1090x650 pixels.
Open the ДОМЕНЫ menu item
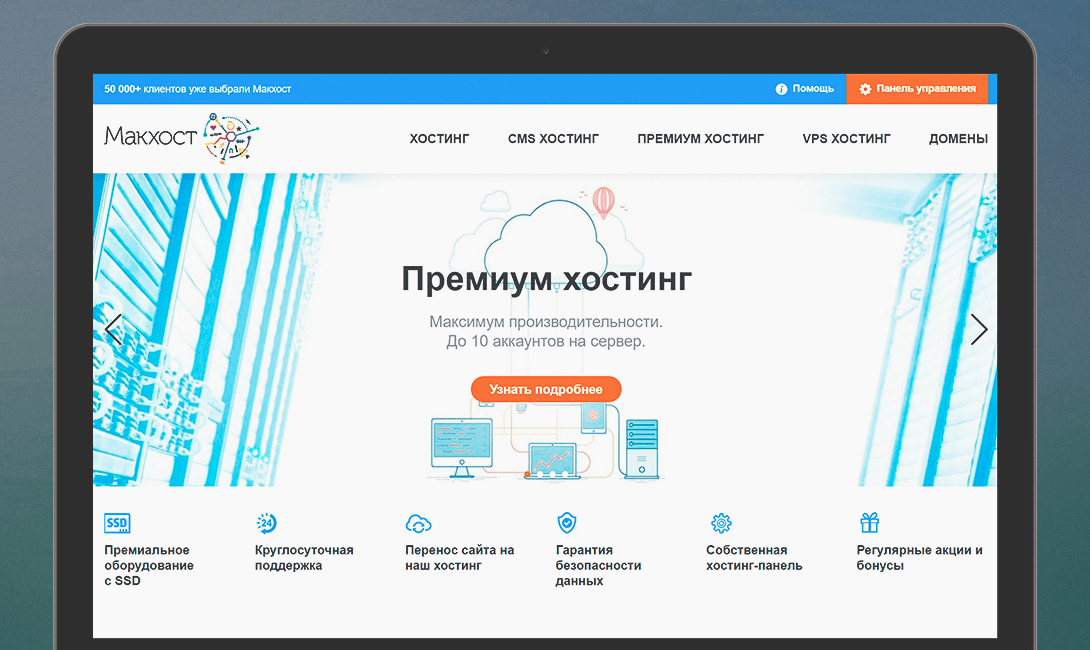click(x=959, y=139)
